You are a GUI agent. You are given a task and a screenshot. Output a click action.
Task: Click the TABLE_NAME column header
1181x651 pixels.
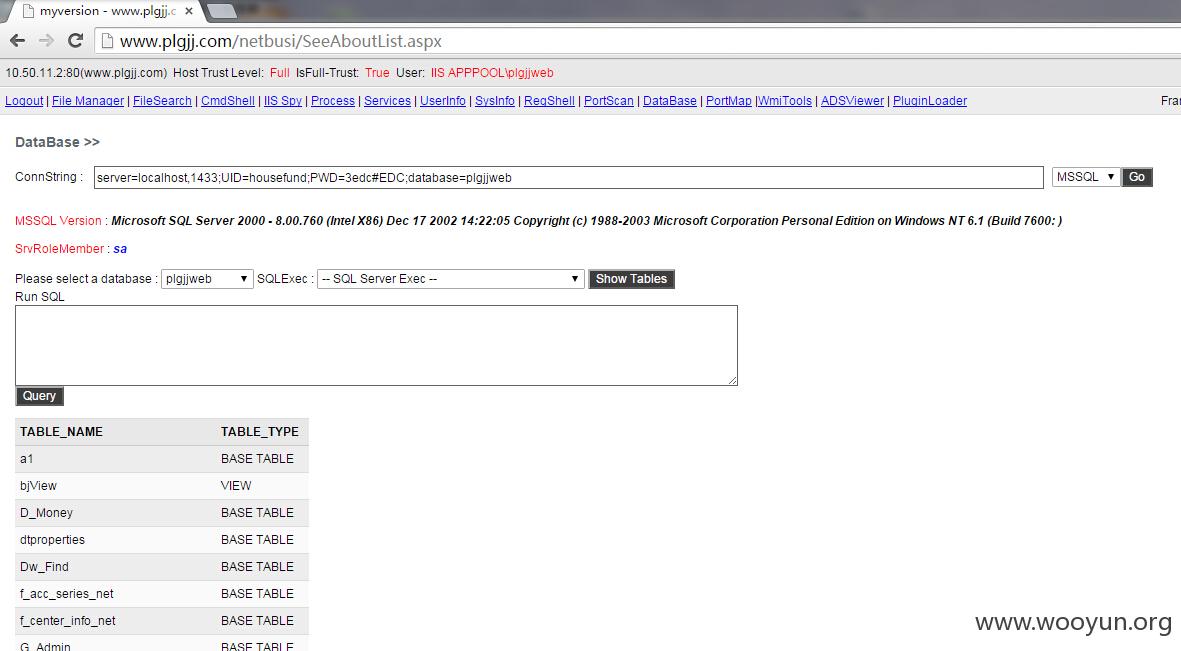[x=61, y=432]
